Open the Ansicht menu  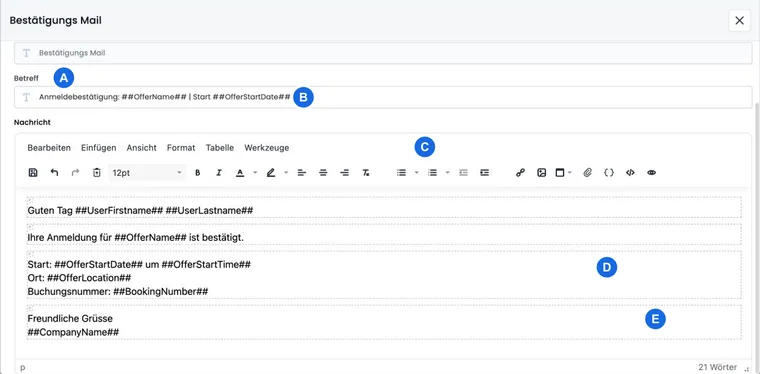click(x=142, y=148)
